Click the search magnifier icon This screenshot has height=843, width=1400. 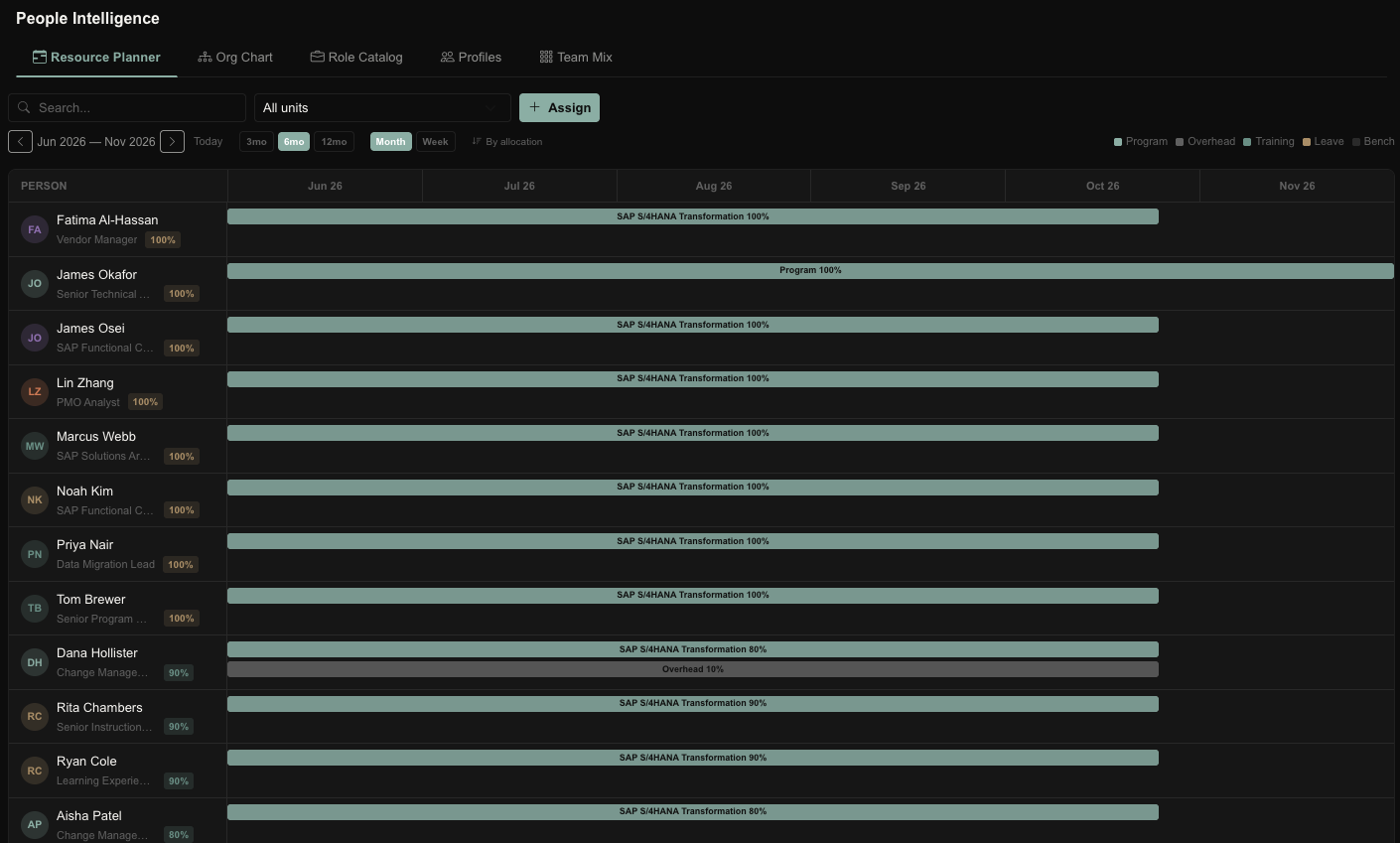pos(25,107)
